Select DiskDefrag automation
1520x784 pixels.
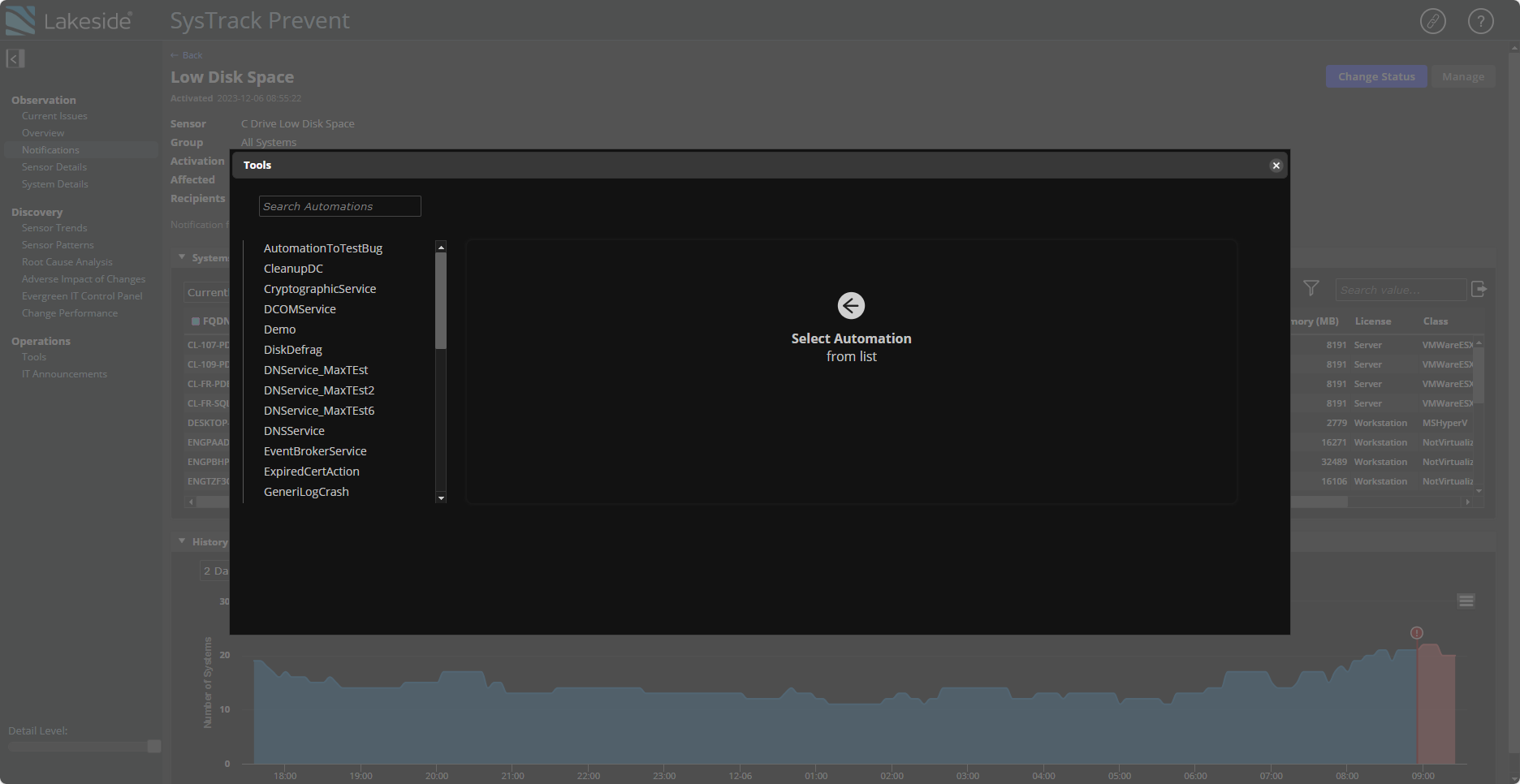tap(293, 350)
